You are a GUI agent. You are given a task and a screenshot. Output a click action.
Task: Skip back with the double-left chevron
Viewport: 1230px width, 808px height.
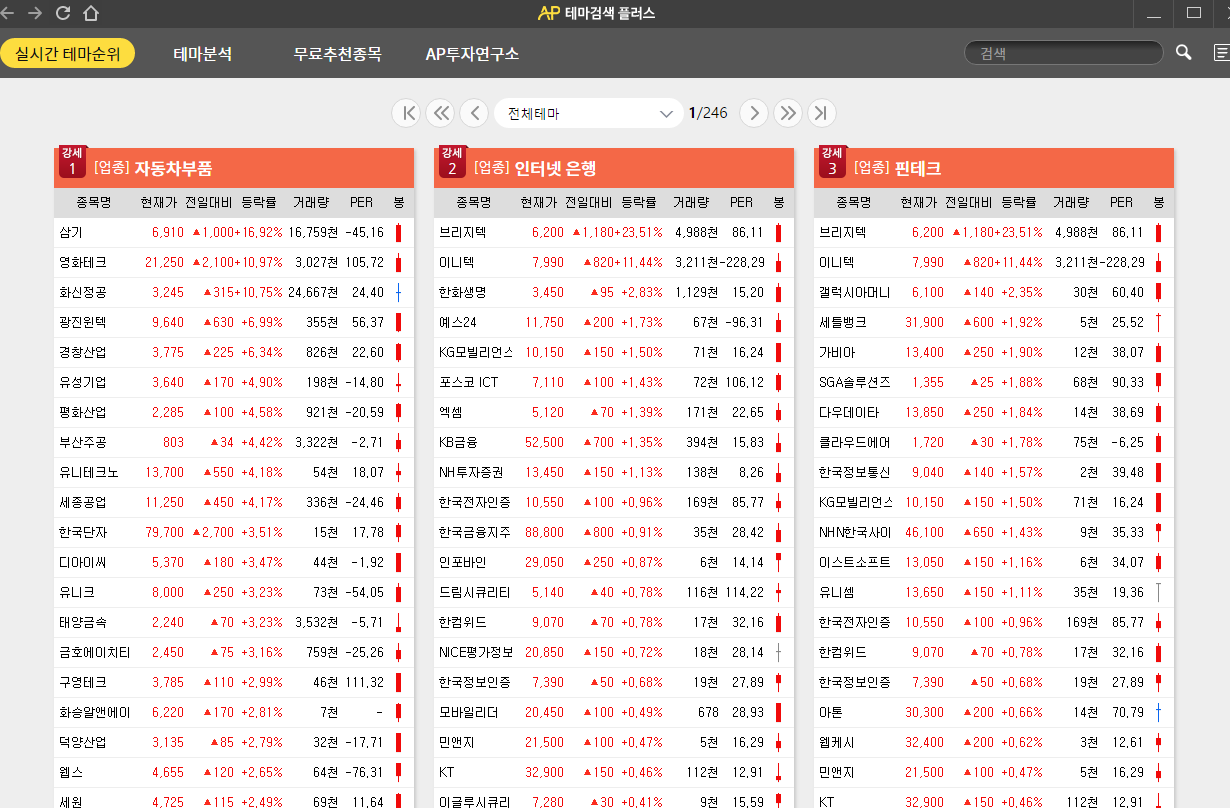440,113
